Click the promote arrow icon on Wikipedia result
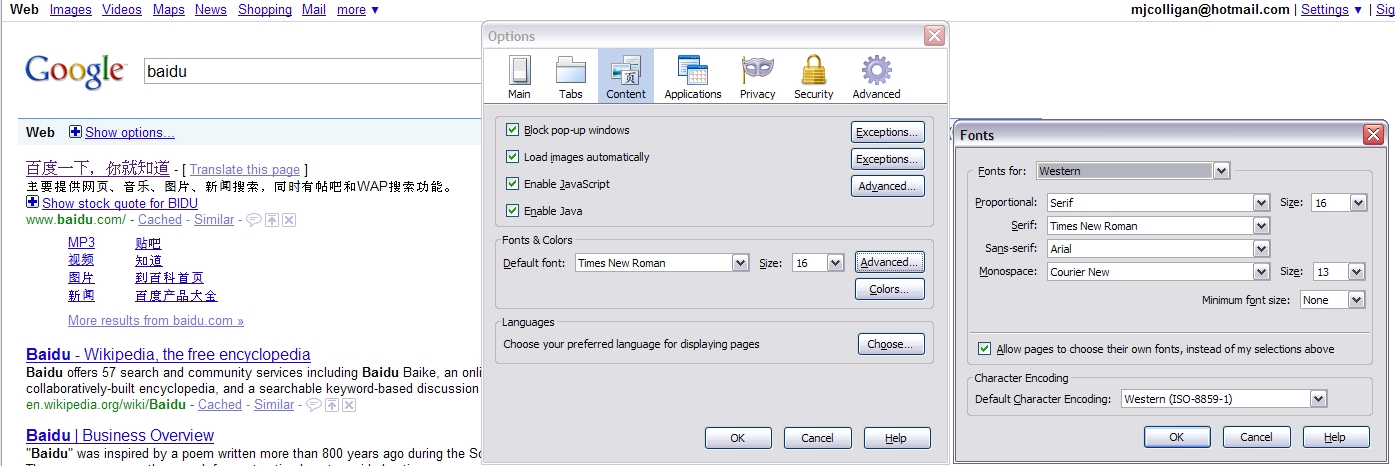 pyautogui.click(x=332, y=405)
